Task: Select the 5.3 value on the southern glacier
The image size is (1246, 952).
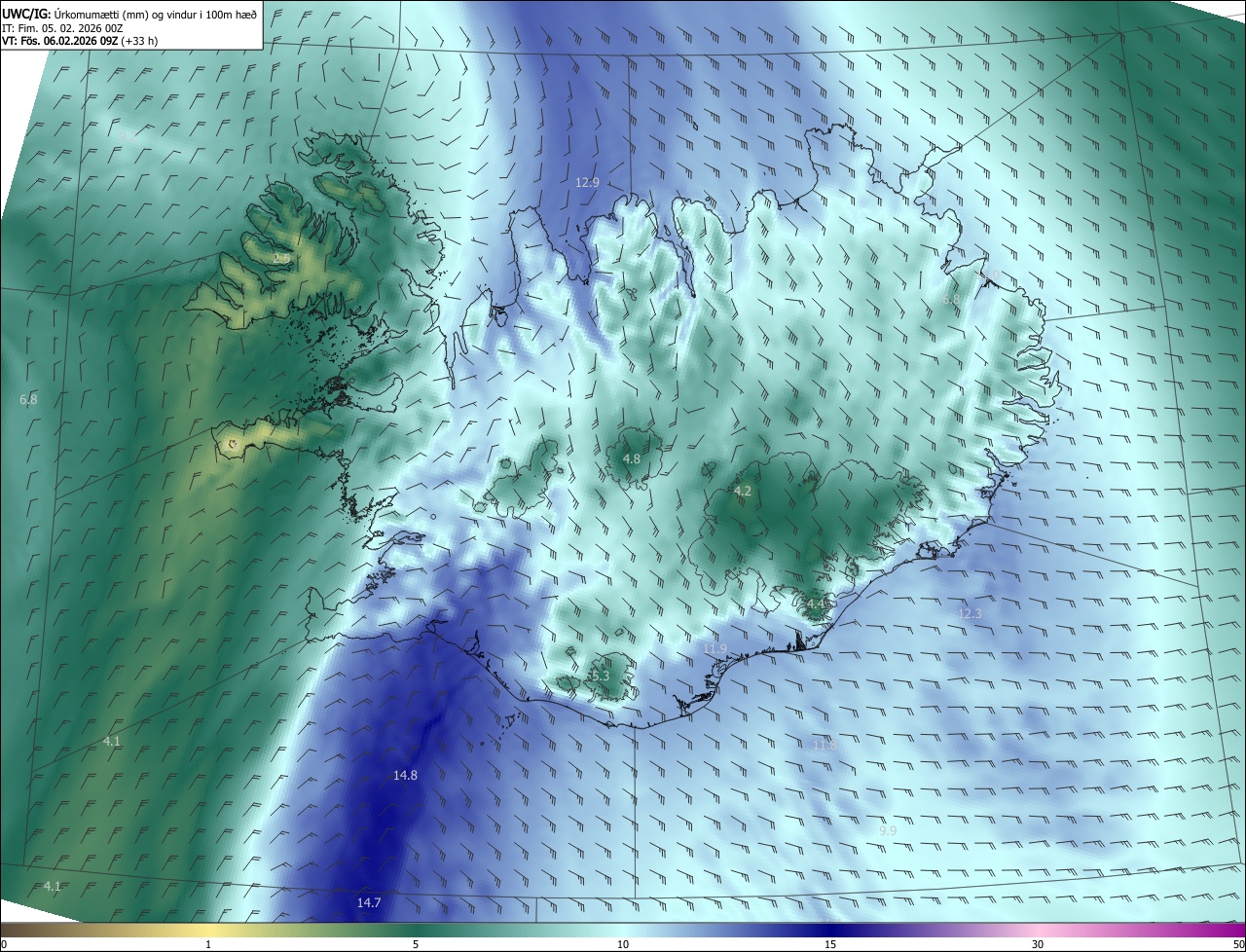Action: click(x=600, y=676)
